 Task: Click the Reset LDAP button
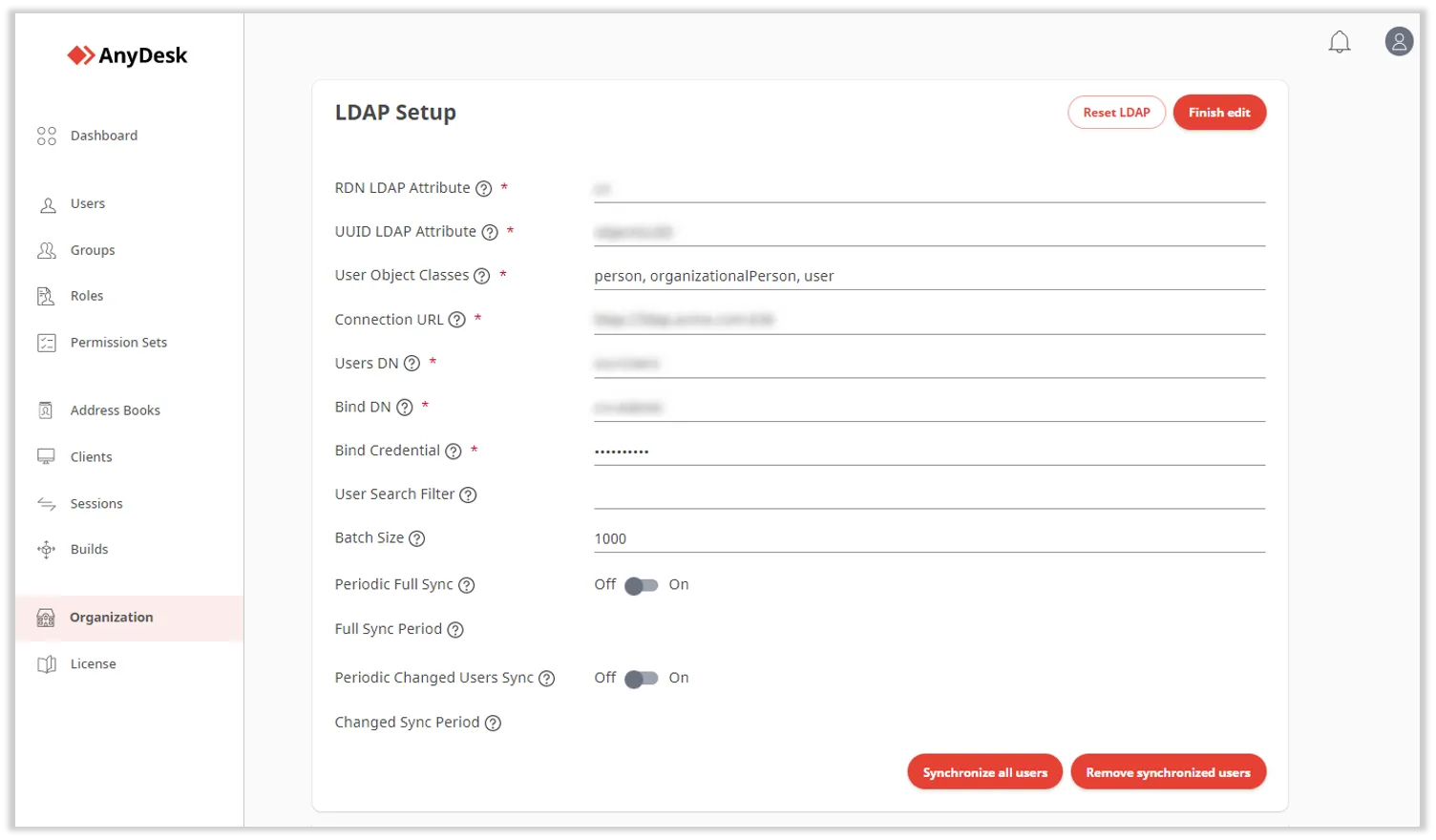point(1116,113)
